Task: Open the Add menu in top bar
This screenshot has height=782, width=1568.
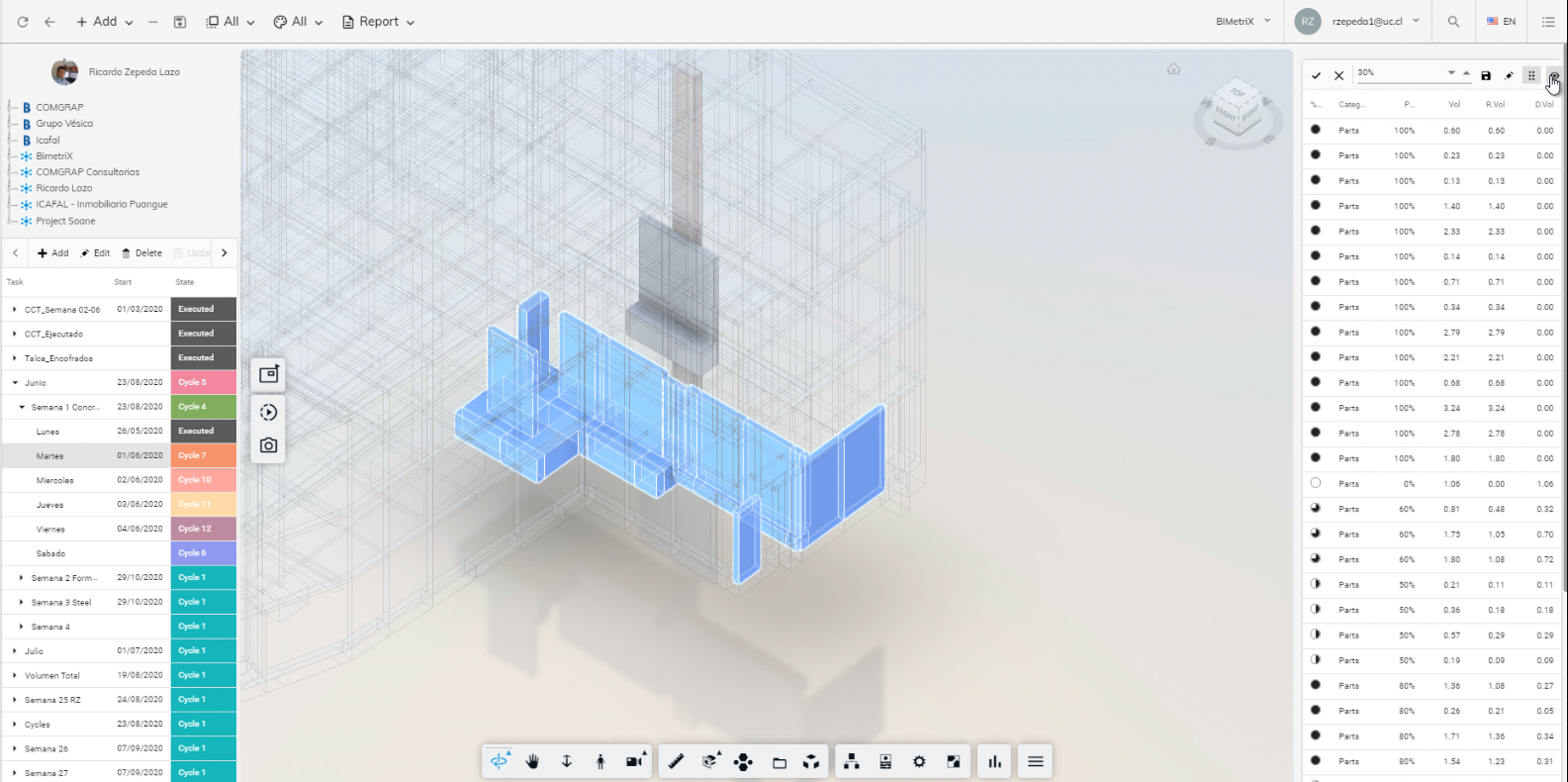Action: pos(105,22)
